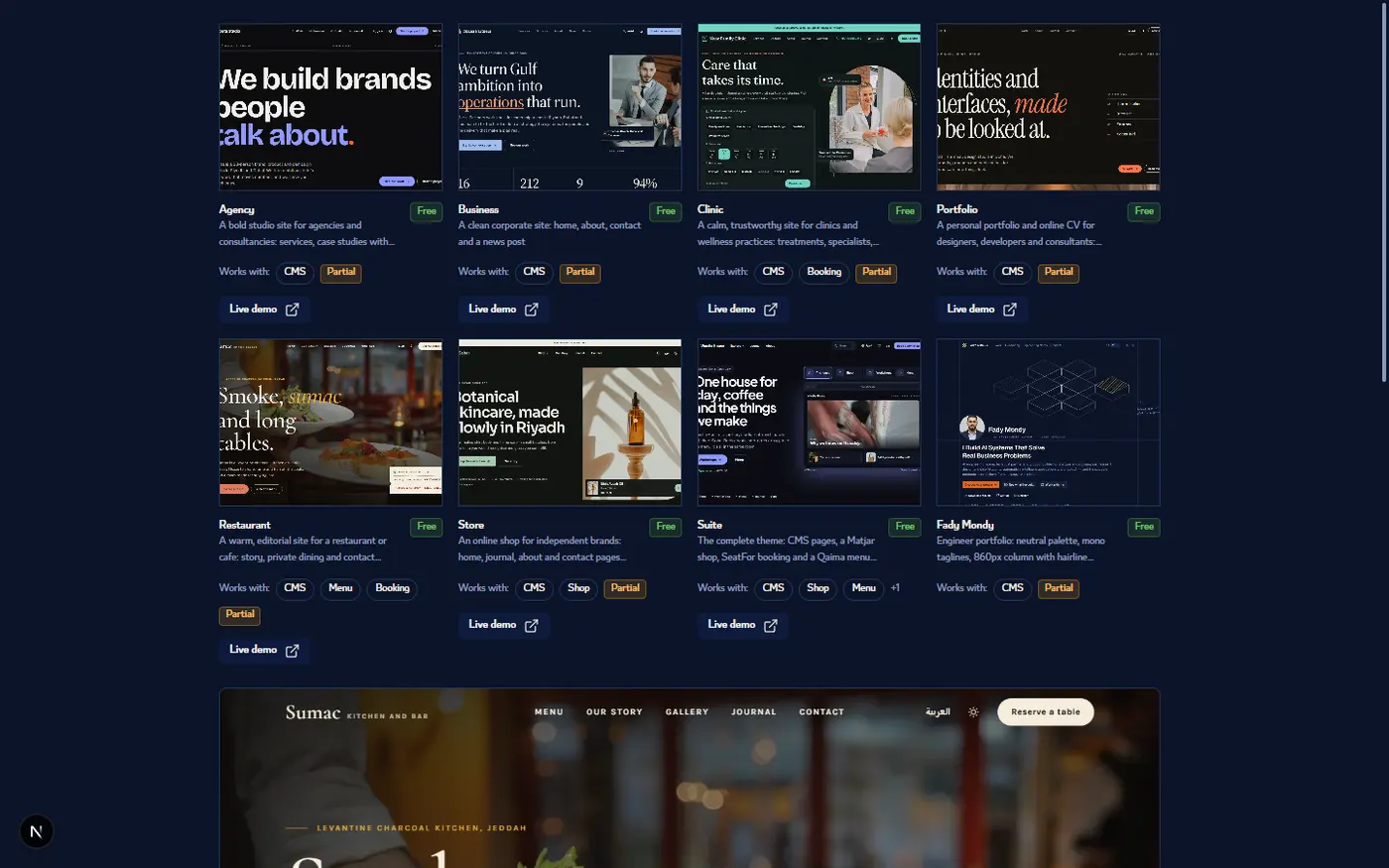Image resolution: width=1389 pixels, height=868 pixels.
Task: Click the Next.js N dev indicator icon
Action: point(37,831)
